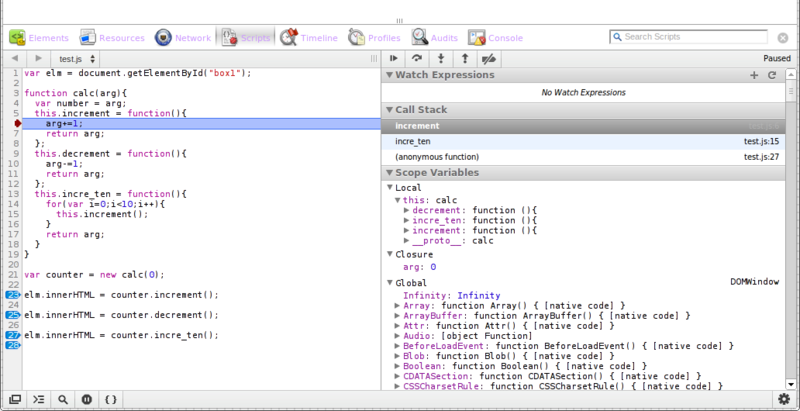Add a new watch expression

(x=754, y=75)
